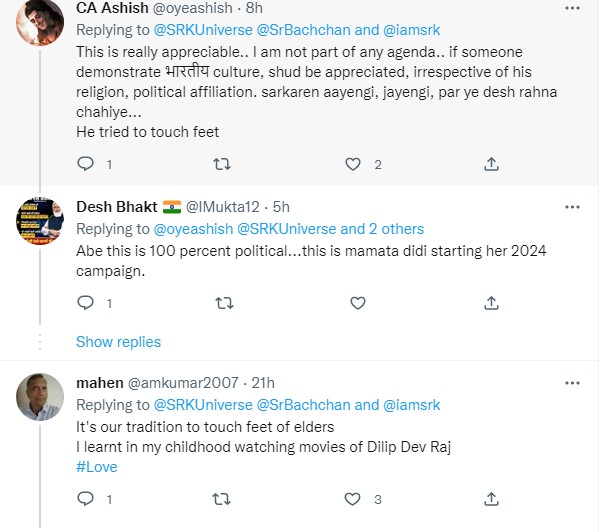Reply to CA Ashish's tweet

click(x=86, y=164)
